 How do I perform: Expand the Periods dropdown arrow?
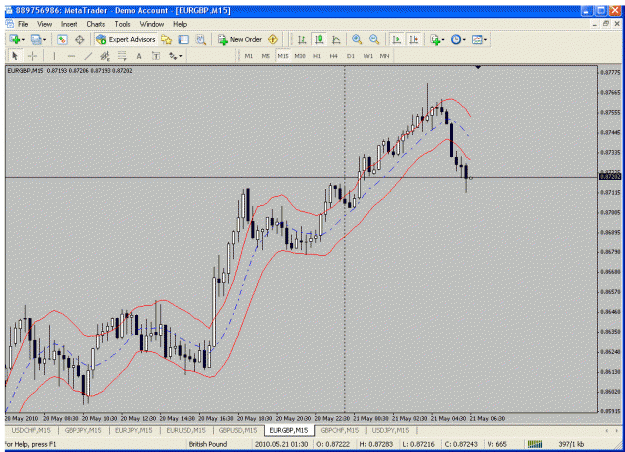(x=464, y=40)
